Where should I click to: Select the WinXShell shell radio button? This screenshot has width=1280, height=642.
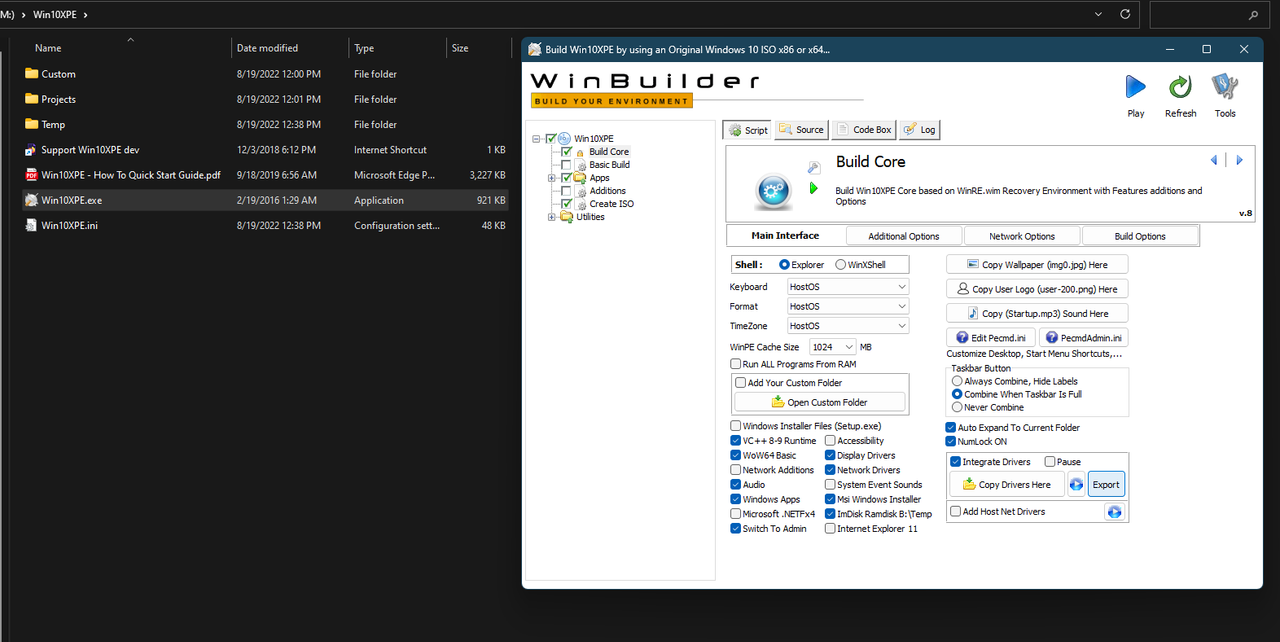841,265
